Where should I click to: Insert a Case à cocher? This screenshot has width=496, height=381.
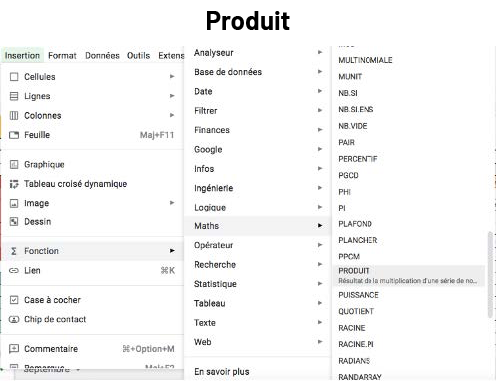click(93, 300)
